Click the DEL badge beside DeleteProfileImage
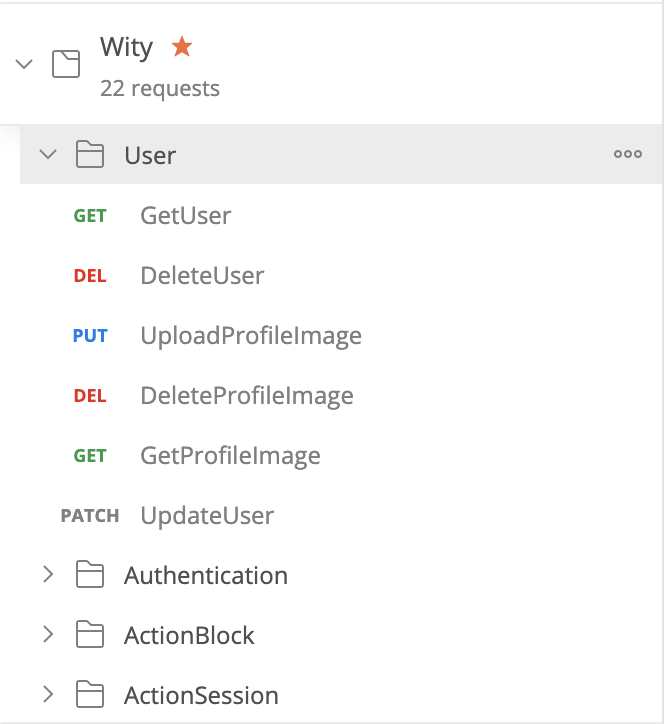The height and width of the screenshot is (724, 664). 90,396
